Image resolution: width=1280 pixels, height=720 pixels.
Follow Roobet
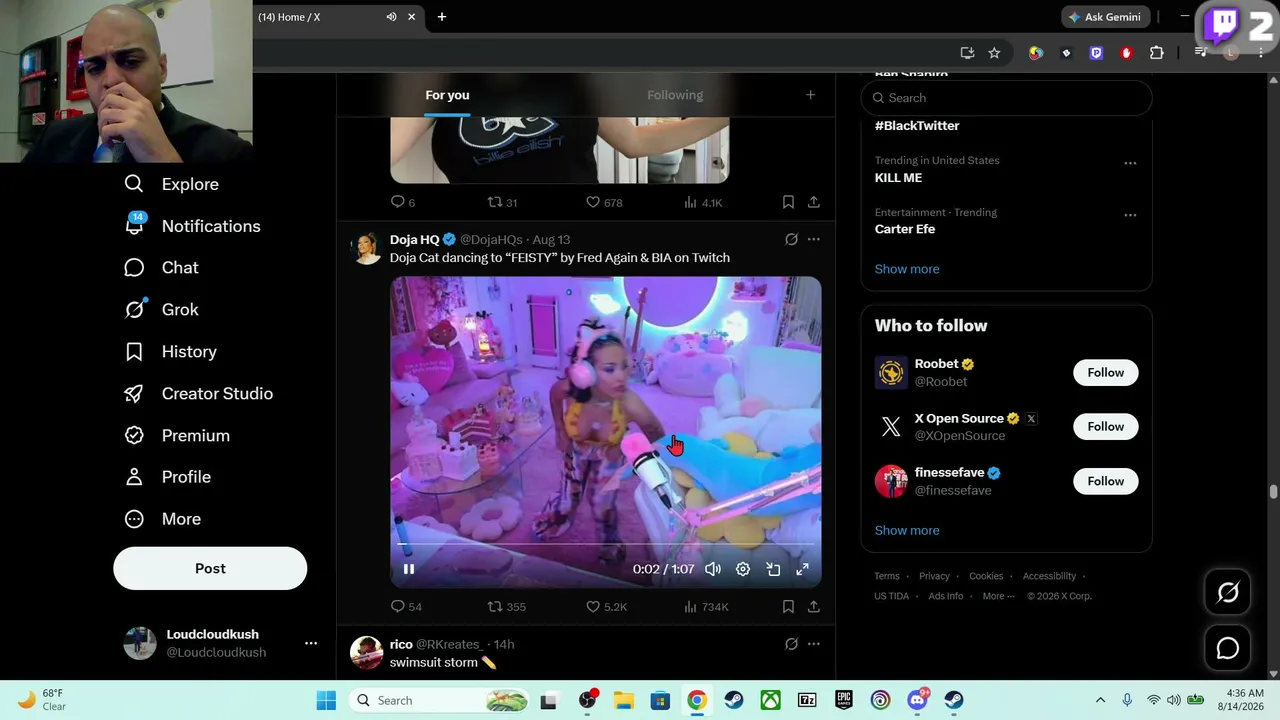point(1106,373)
